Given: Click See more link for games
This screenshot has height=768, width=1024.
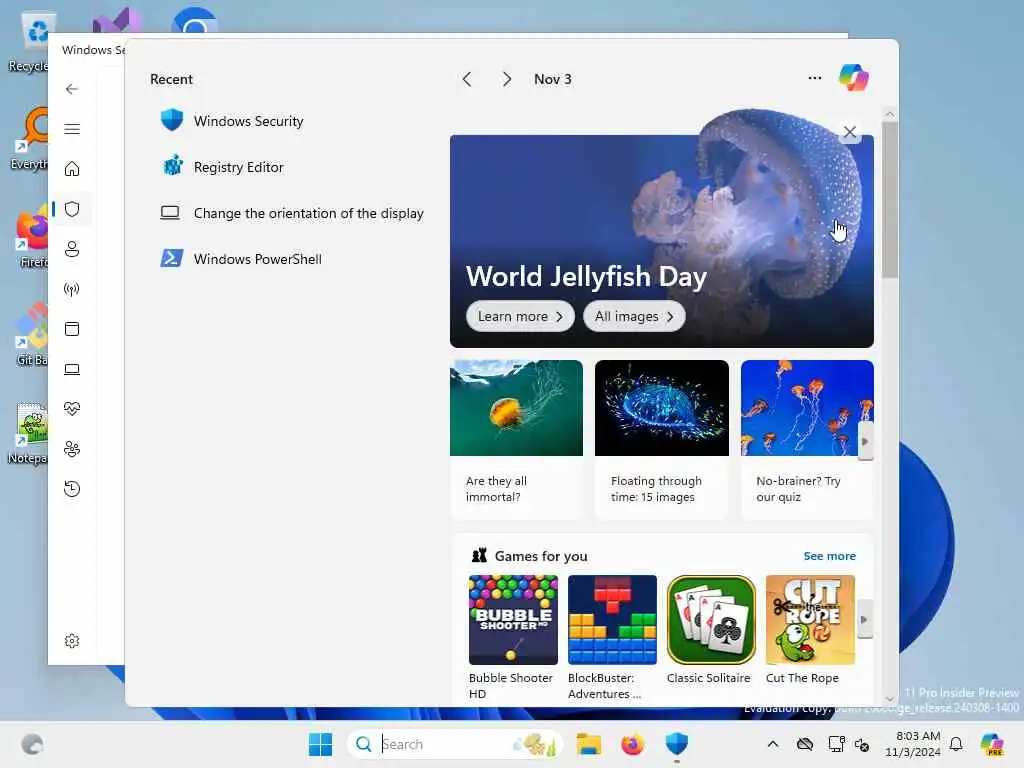Looking at the screenshot, I should pos(829,556).
